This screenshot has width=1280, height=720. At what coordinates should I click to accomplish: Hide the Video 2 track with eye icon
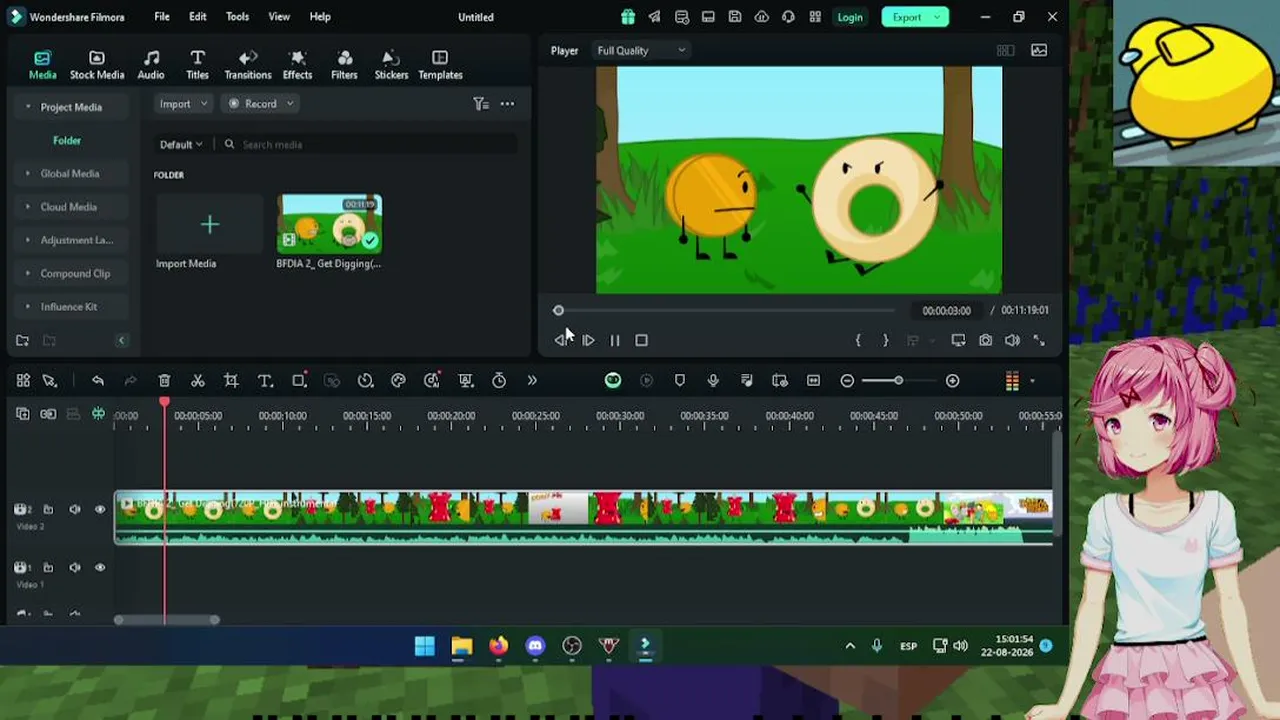100,510
